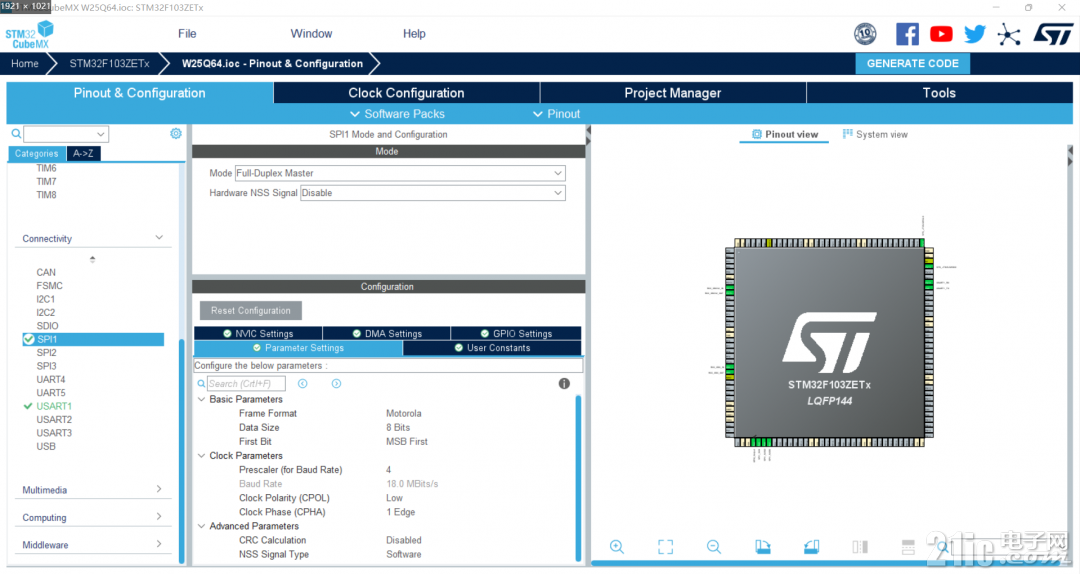Expand the Pinout dropdown menu

pyautogui.click(x=557, y=114)
